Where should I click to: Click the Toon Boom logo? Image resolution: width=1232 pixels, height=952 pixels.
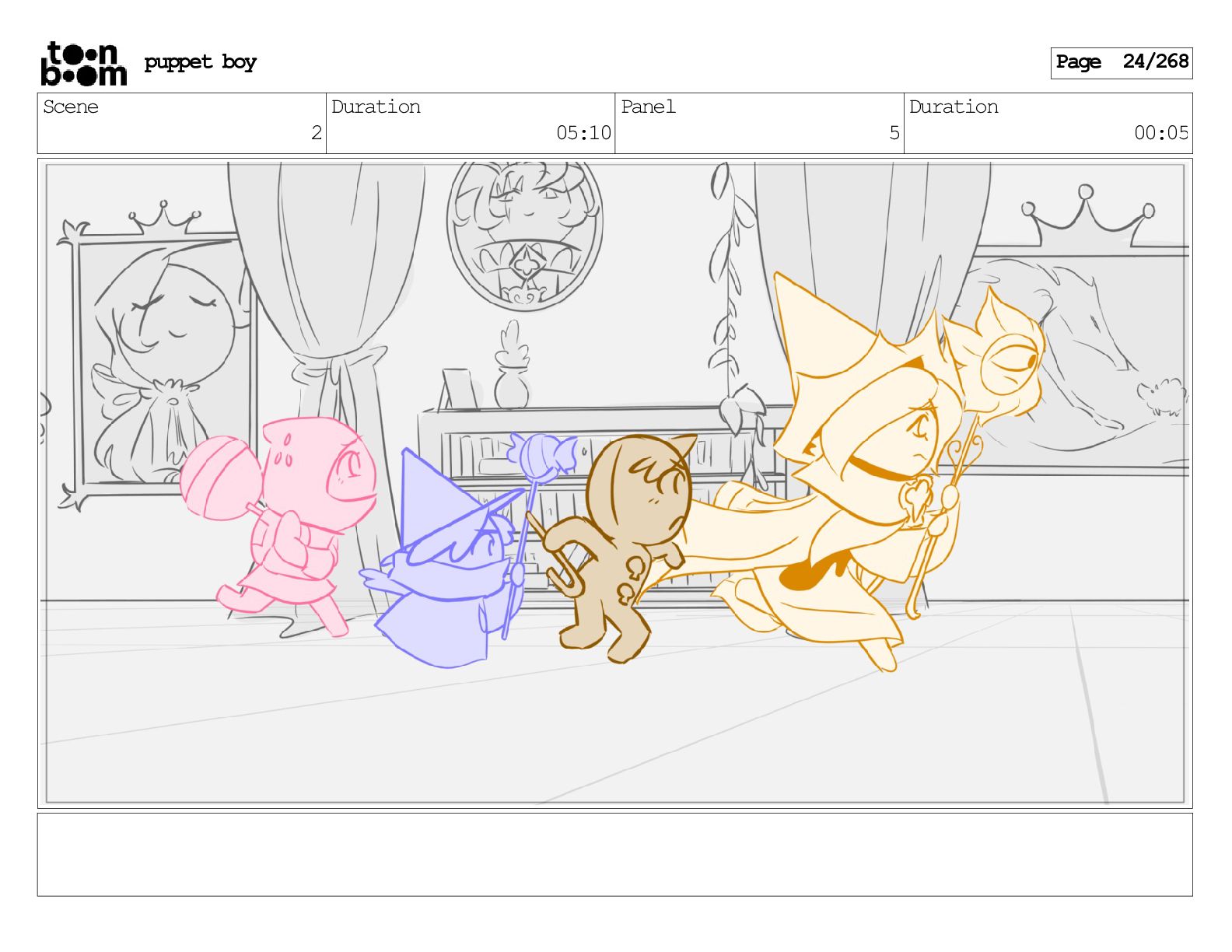(x=83, y=63)
